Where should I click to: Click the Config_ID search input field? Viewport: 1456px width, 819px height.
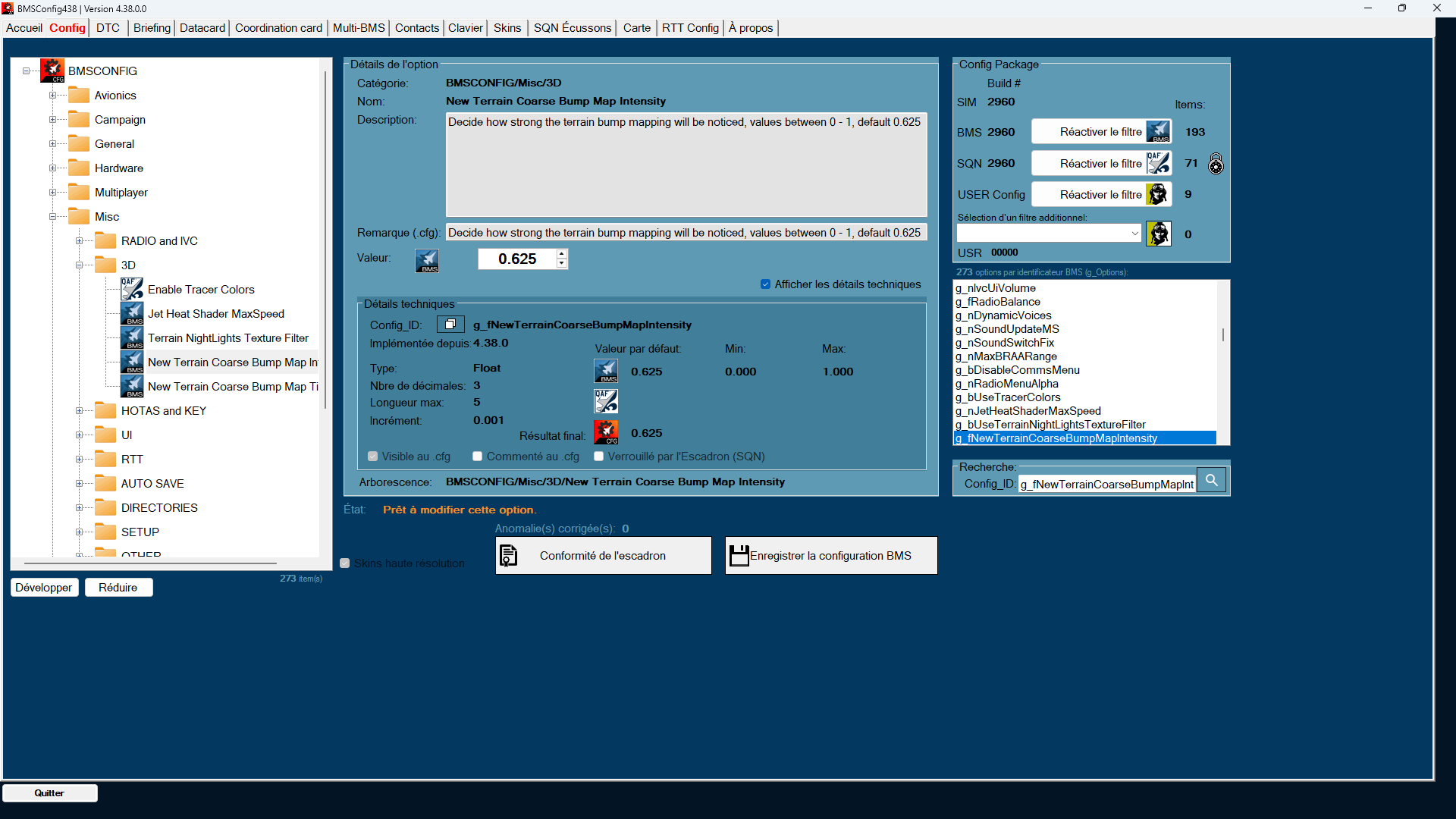pyautogui.click(x=1107, y=484)
